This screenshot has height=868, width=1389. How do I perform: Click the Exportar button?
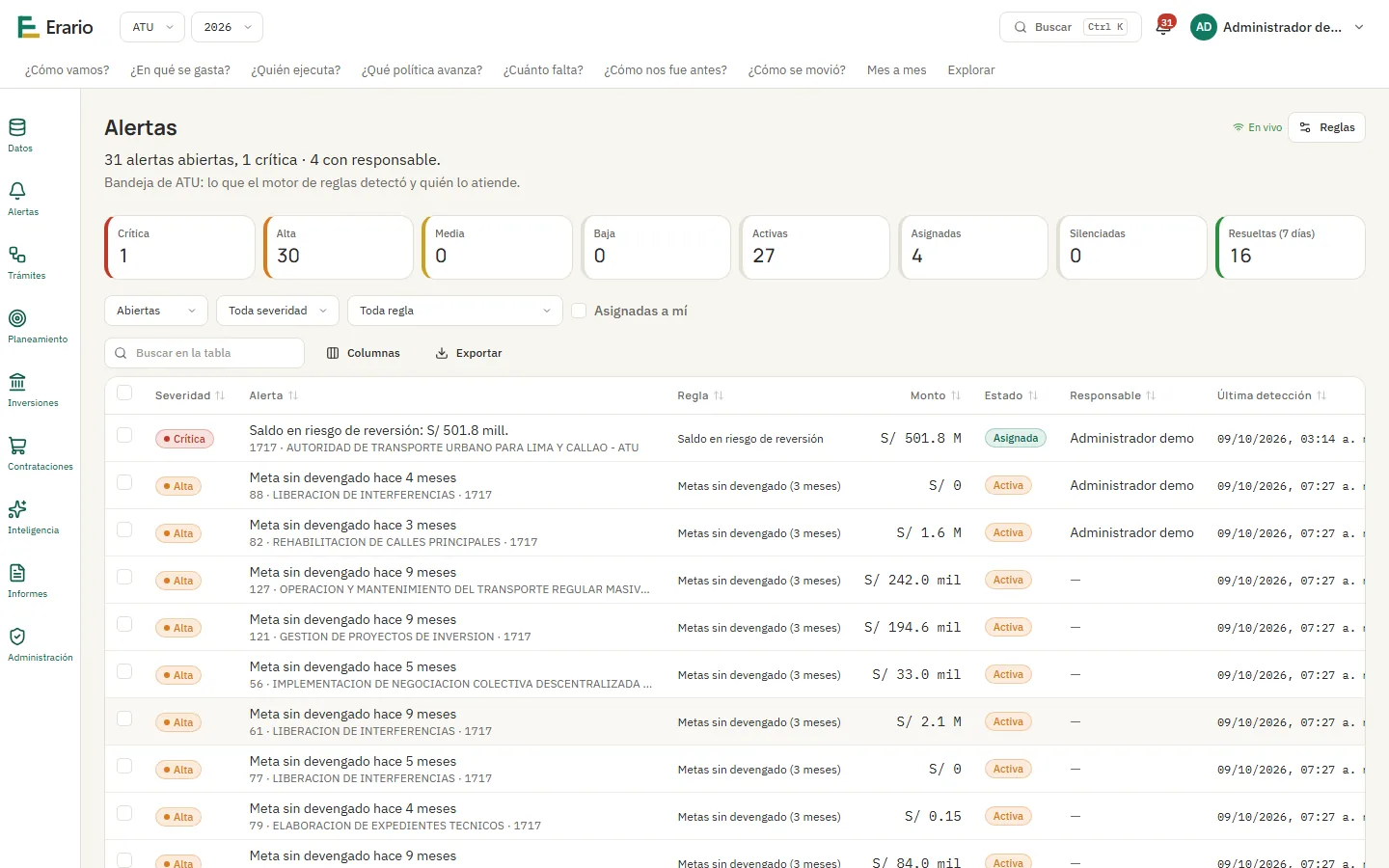(469, 353)
